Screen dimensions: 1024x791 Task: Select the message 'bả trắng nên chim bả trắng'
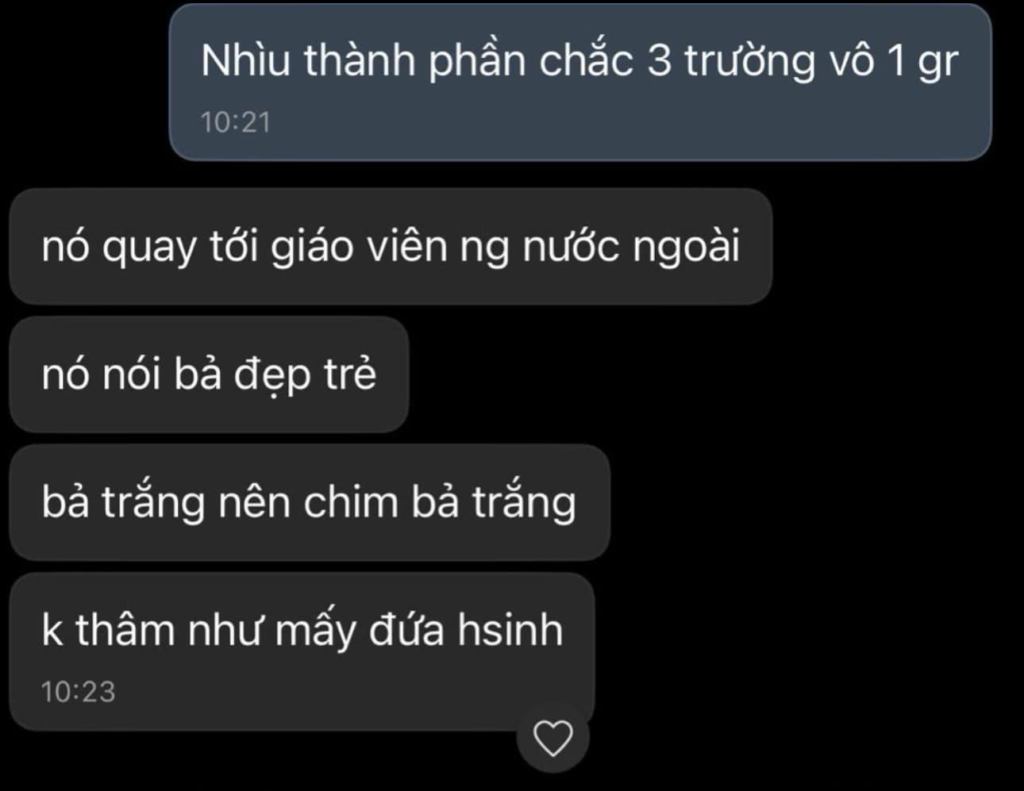click(x=310, y=502)
